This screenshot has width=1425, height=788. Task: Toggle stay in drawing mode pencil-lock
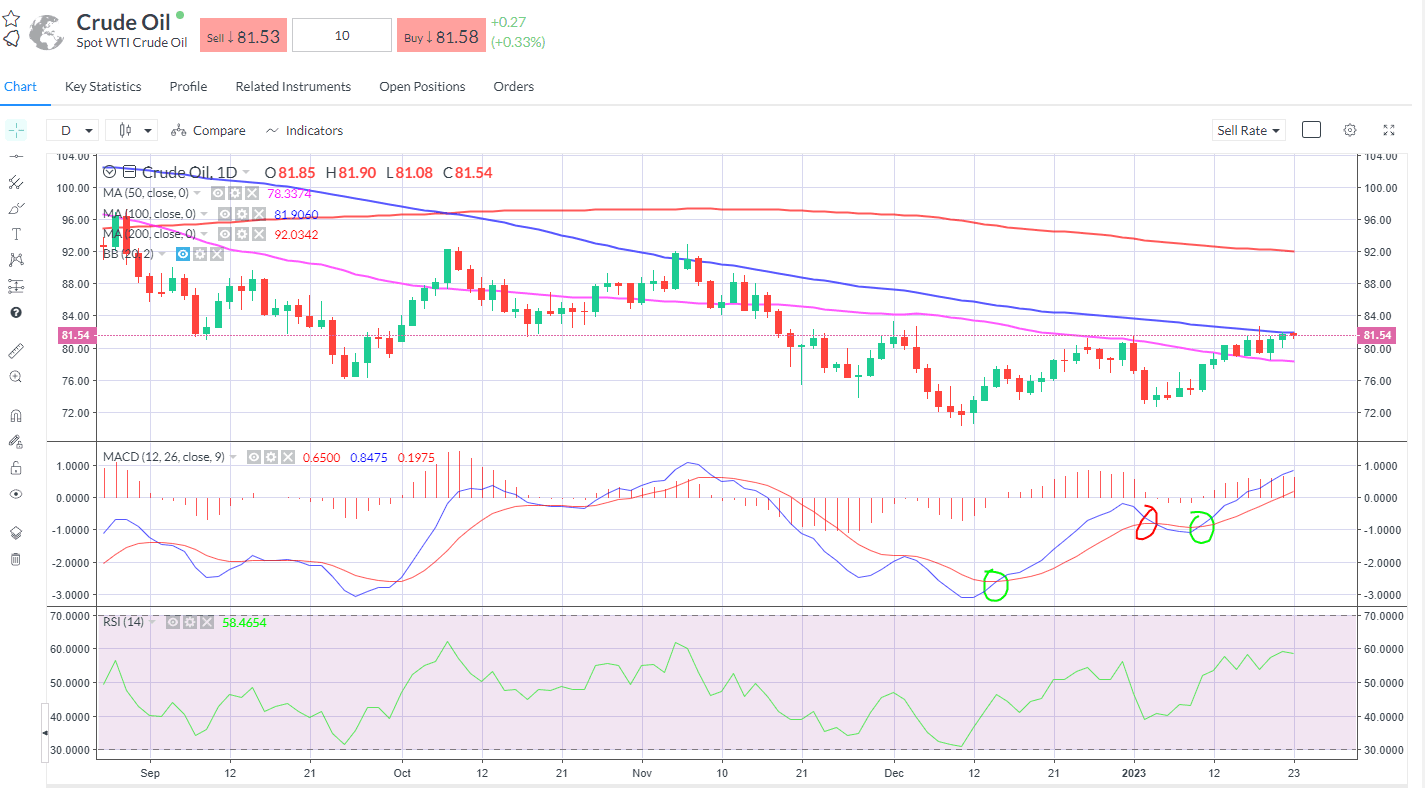[x=16, y=441]
